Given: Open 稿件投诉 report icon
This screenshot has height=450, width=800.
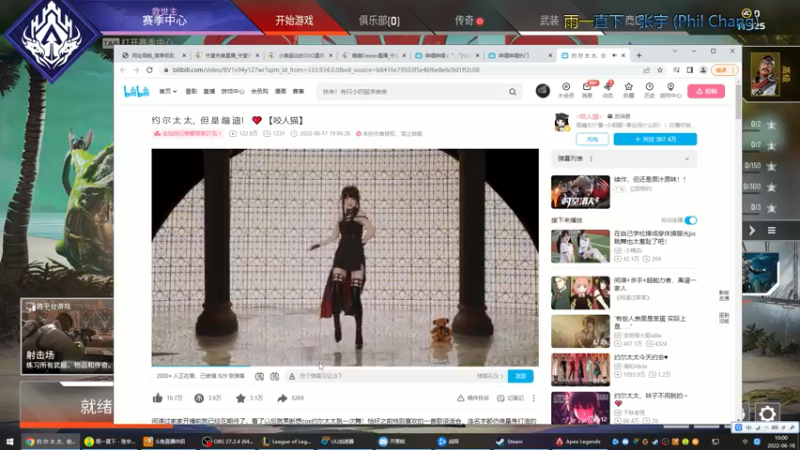Looking at the screenshot, I should pyautogui.click(x=472, y=398).
